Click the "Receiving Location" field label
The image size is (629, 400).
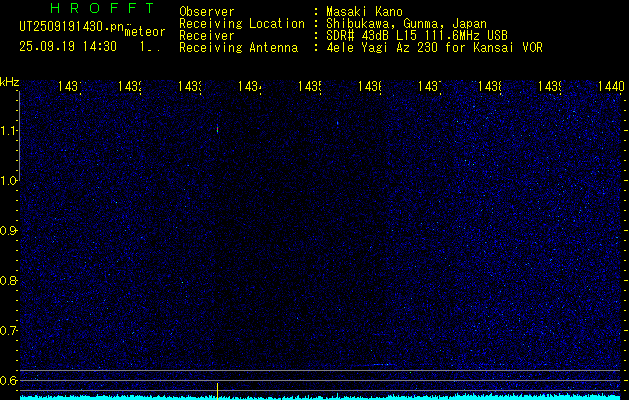[242, 24]
